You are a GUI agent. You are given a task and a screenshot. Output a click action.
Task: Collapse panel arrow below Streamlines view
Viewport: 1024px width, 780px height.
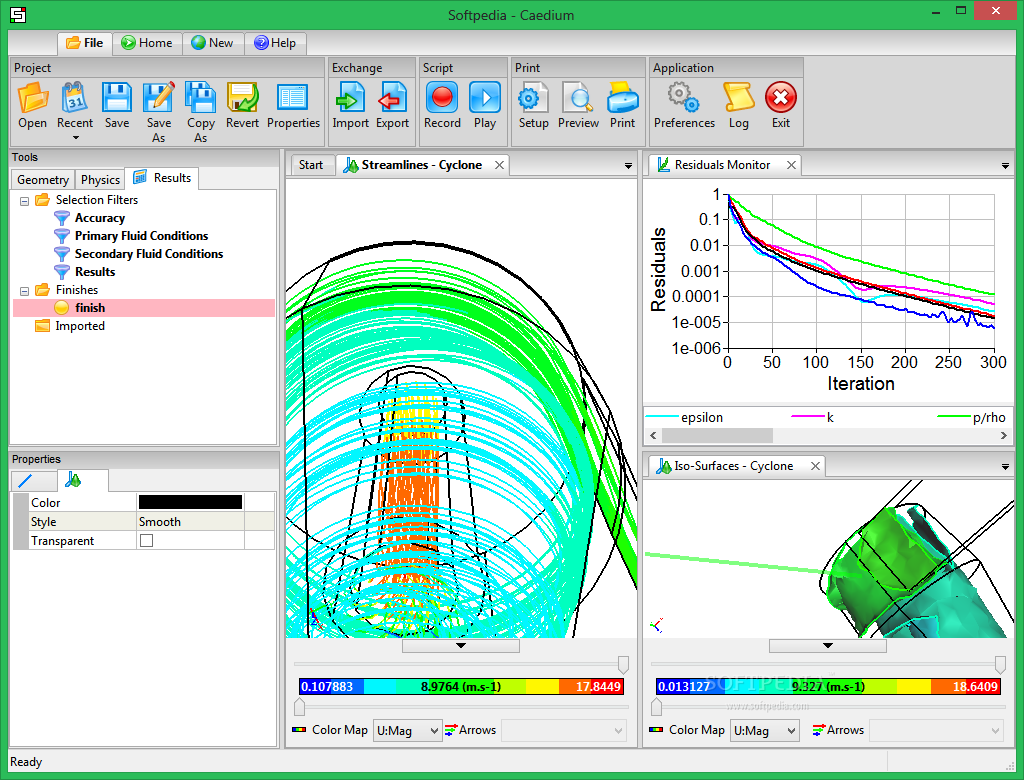460,645
